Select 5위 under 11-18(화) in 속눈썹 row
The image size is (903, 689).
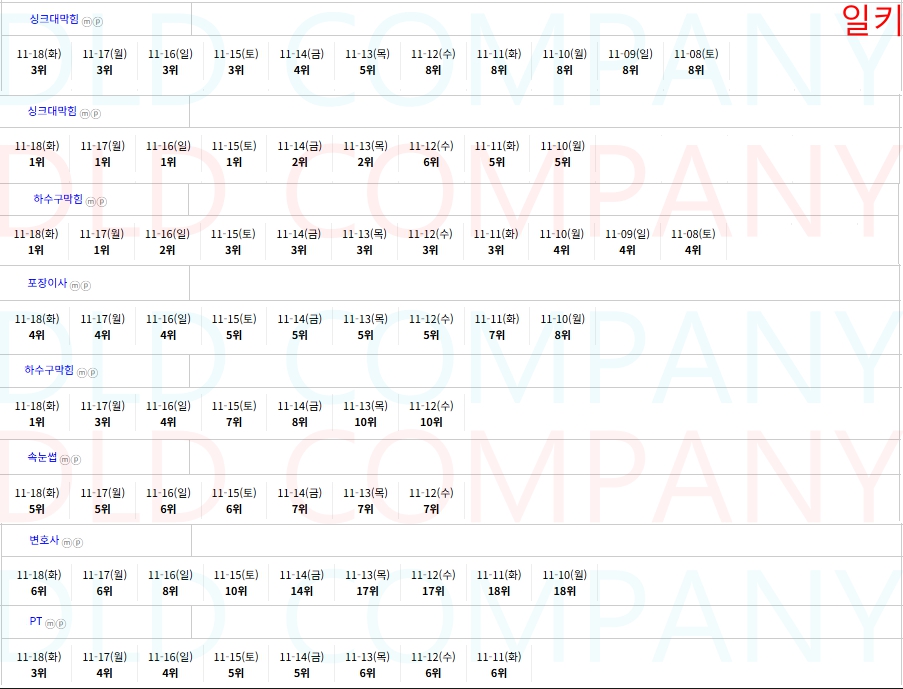point(37,509)
